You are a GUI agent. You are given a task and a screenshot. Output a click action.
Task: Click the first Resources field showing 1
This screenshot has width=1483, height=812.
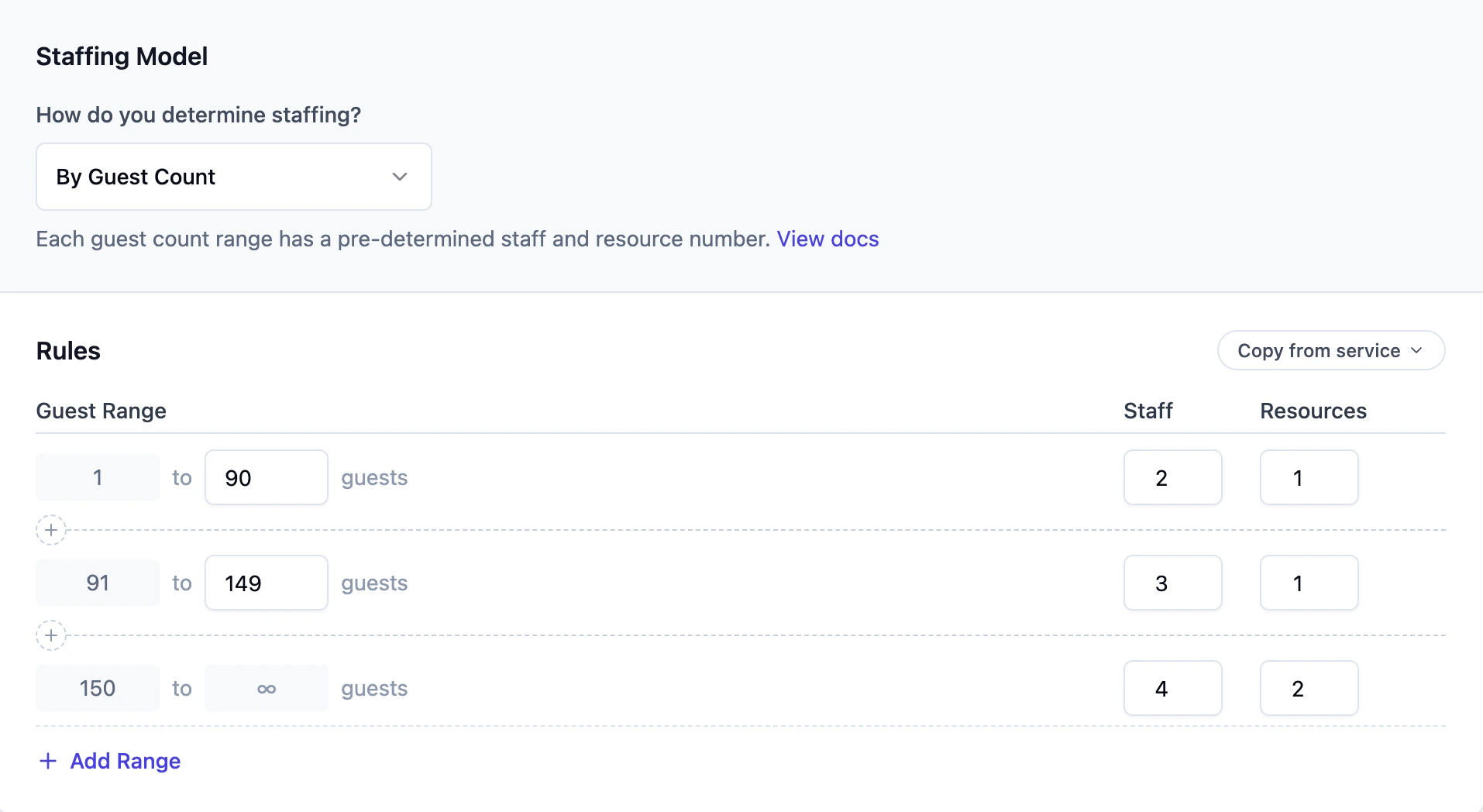[x=1309, y=477]
